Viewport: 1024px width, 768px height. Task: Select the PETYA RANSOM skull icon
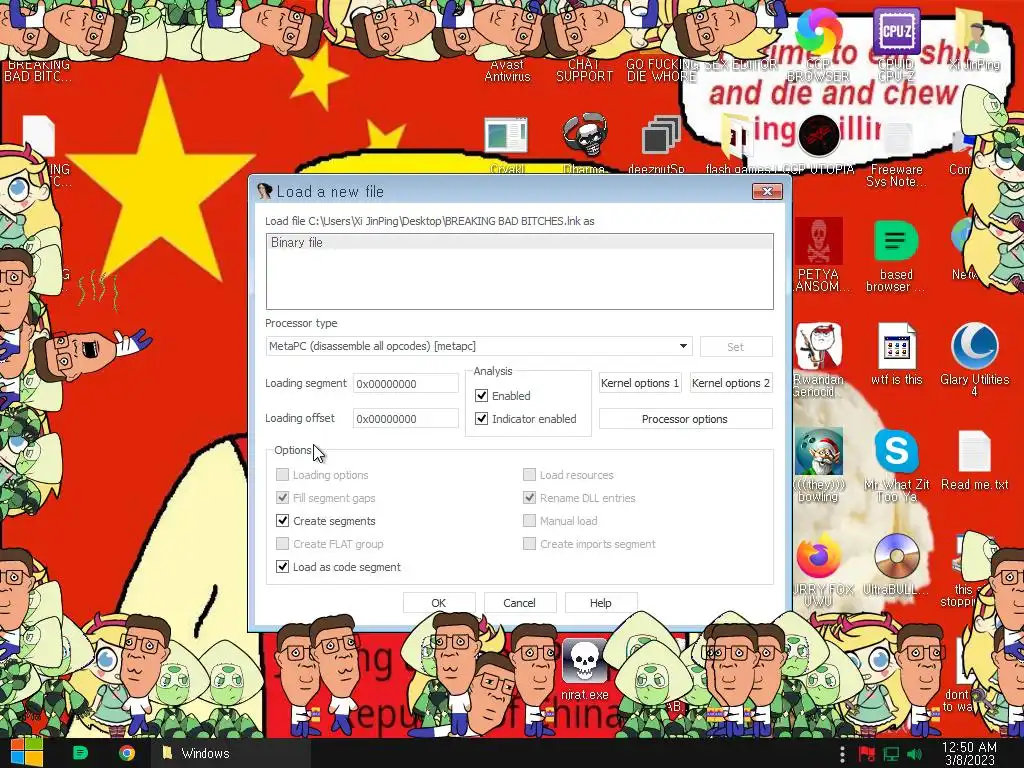coord(818,241)
